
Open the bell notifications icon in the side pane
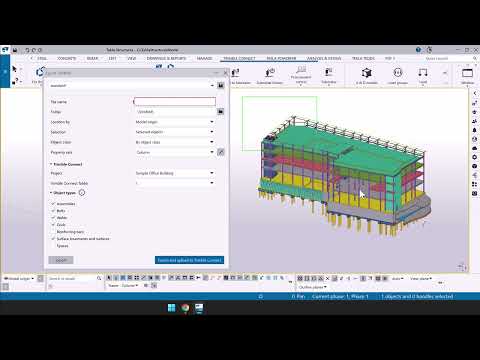[x=475, y=130]
